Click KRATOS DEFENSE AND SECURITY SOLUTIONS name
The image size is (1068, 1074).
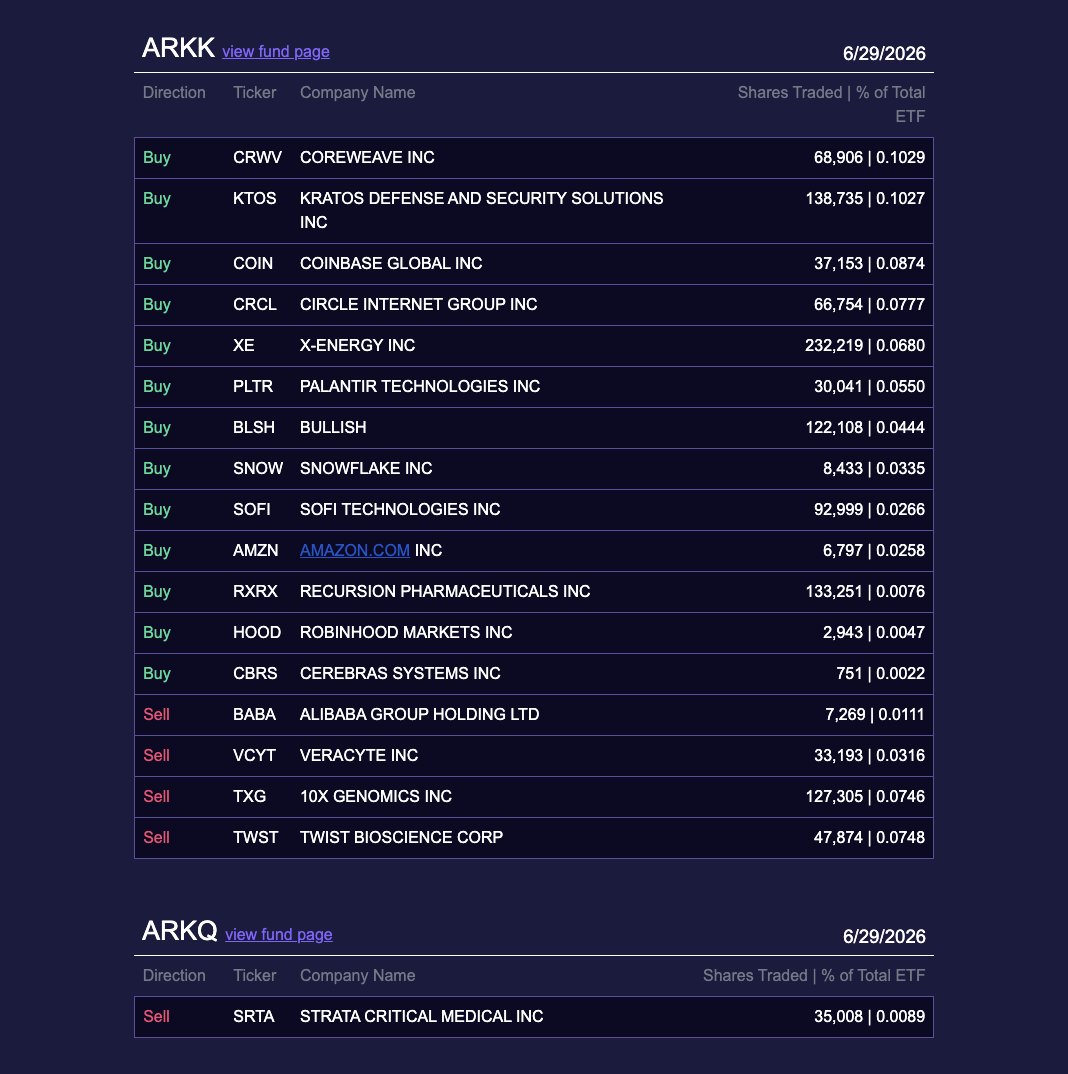coord(482,210)
